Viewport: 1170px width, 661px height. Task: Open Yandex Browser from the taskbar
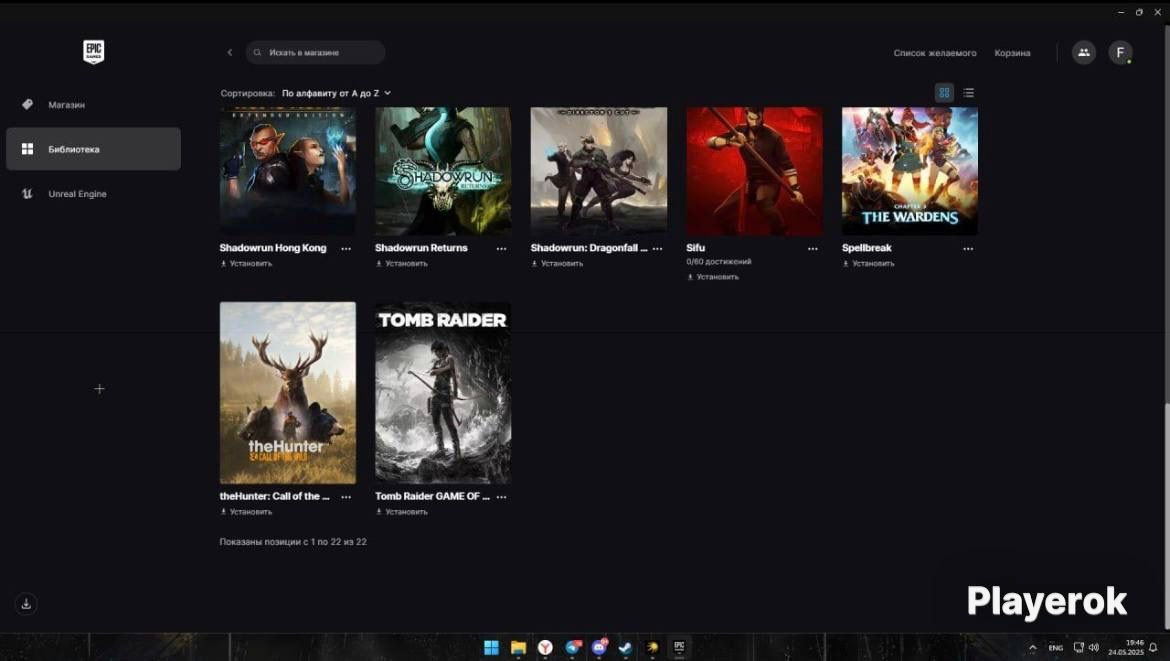545,647
